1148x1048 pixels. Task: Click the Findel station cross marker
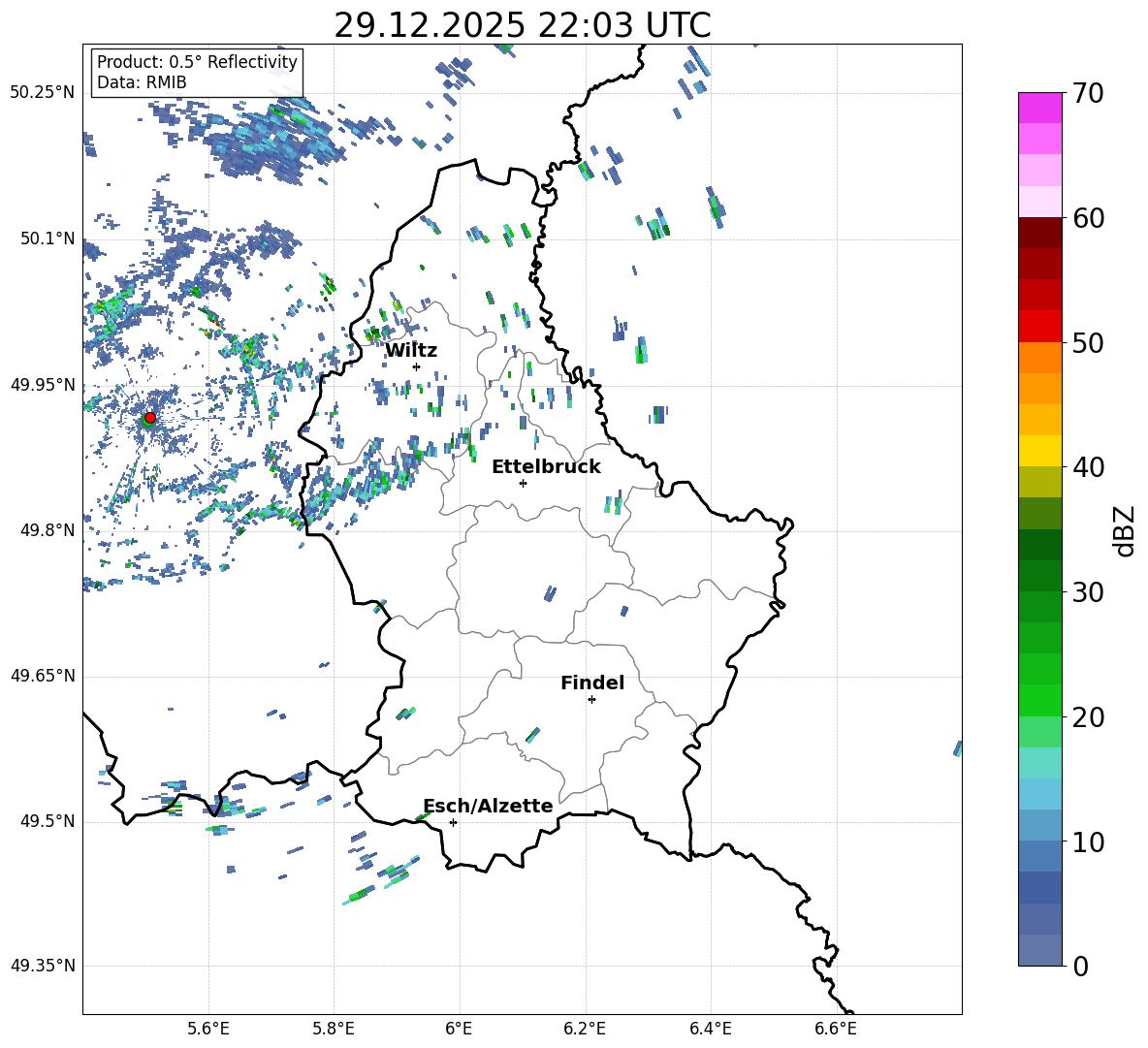tap(591, 700)
